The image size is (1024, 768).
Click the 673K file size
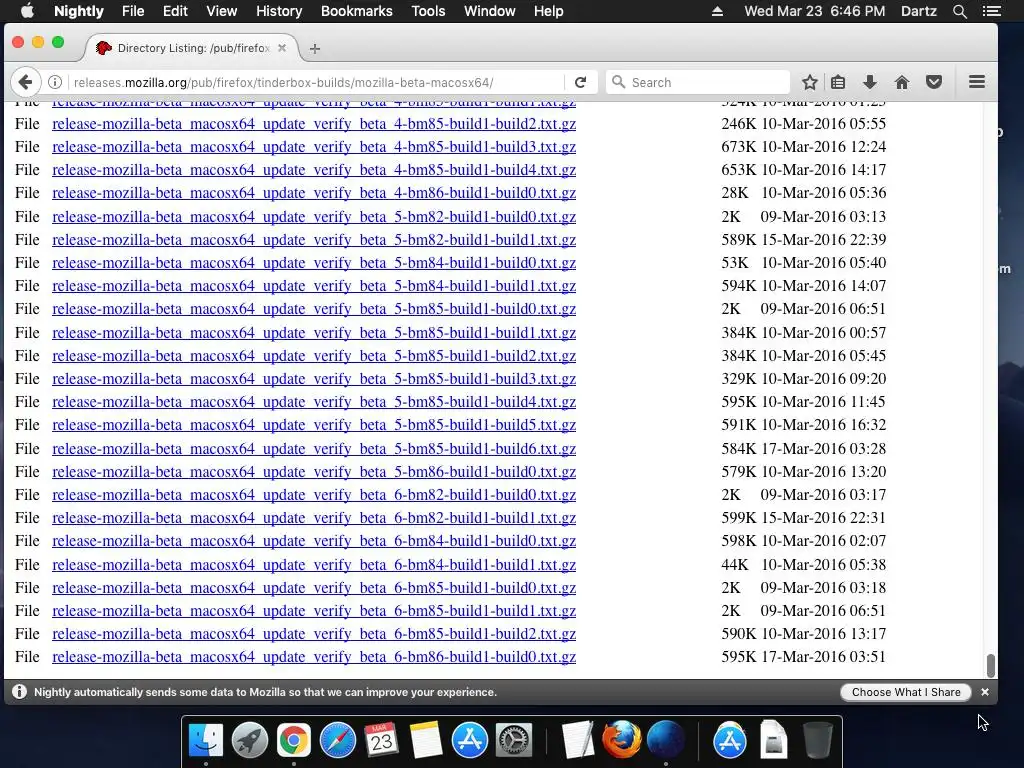(739, 147)
